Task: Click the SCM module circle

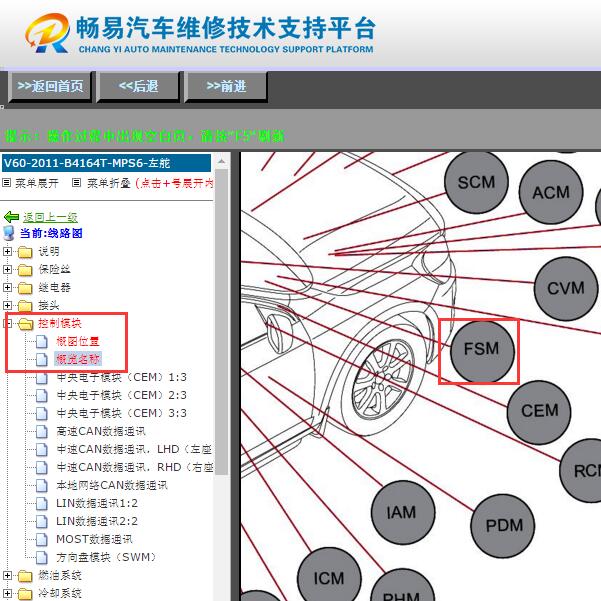Action: click(476, 182)
